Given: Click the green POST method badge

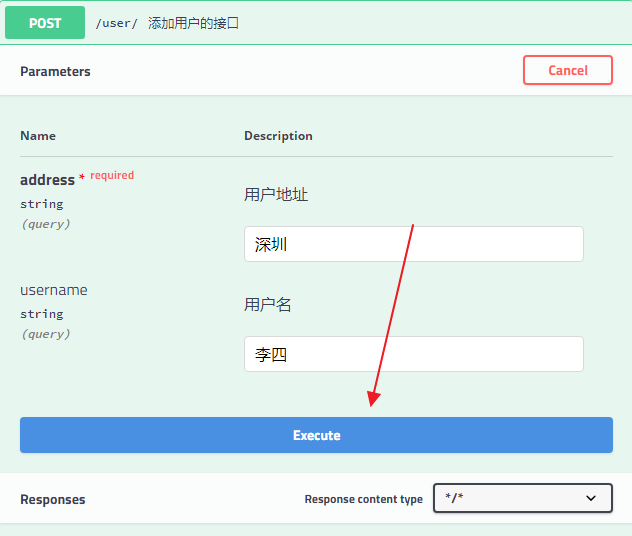Looking at the screenshot, I should [45, 22].
